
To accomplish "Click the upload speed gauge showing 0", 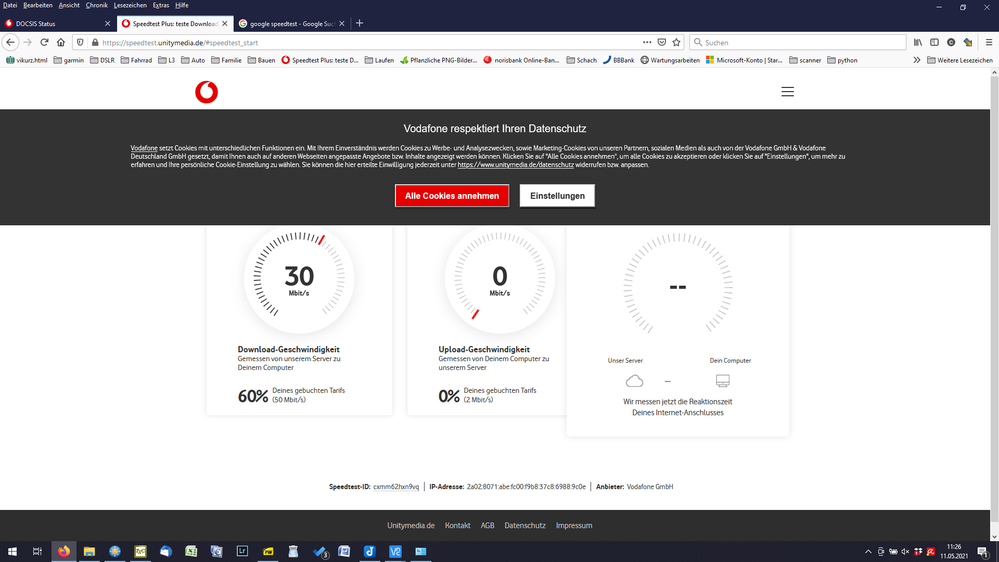I will point(500,278).
